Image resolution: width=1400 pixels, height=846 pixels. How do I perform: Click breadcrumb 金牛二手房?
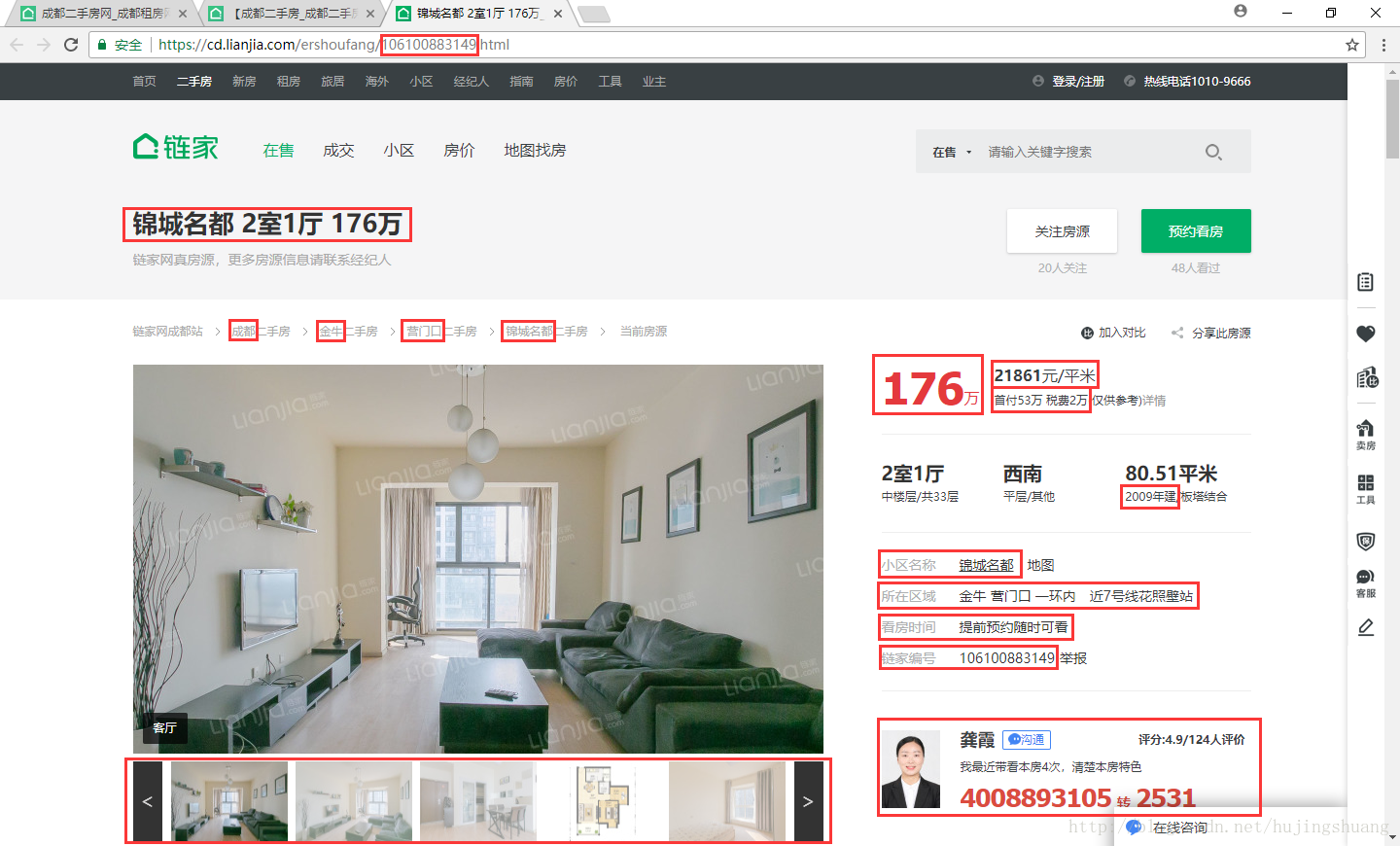348,332
